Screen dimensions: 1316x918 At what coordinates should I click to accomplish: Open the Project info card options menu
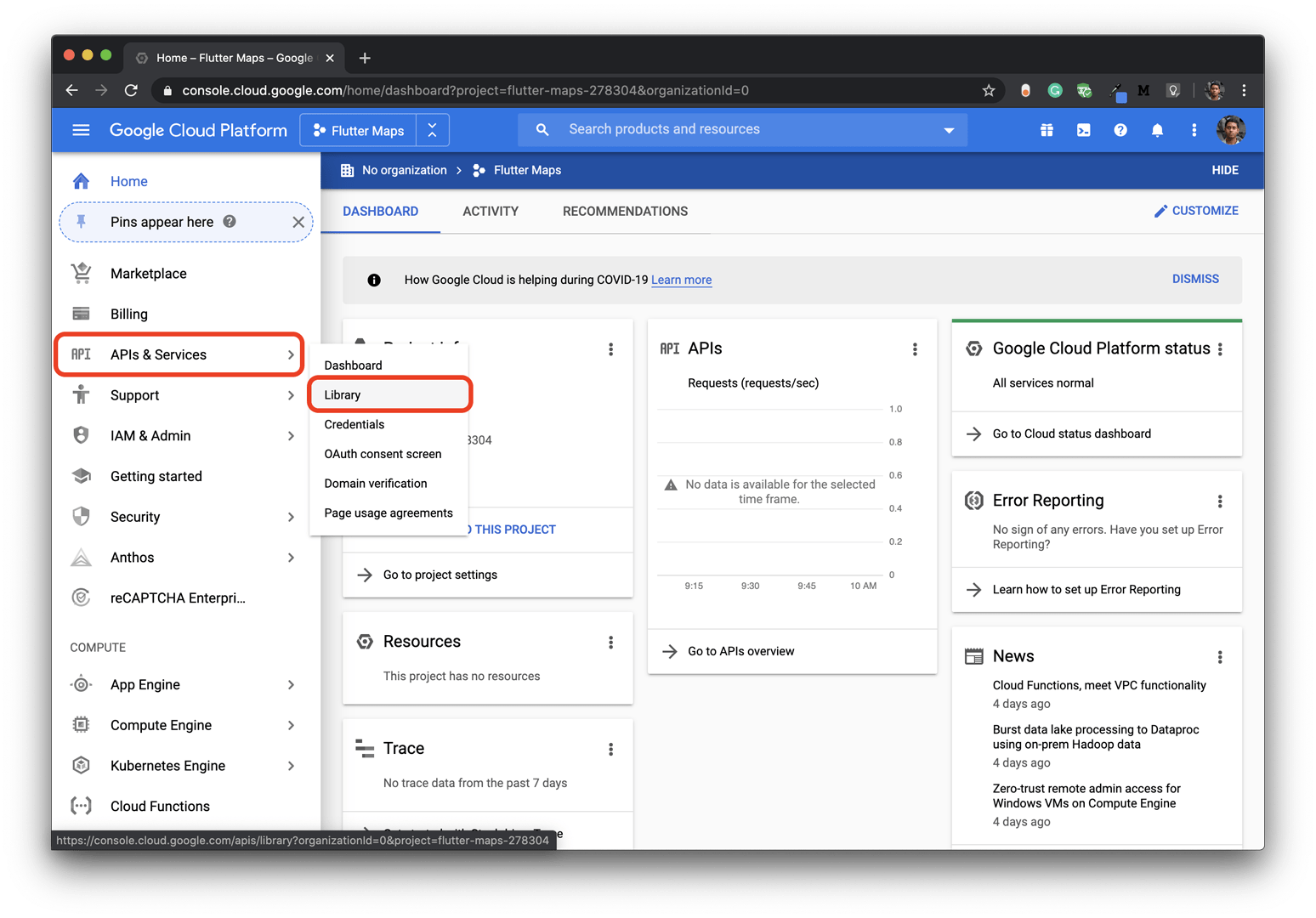[x=610, y=349]
